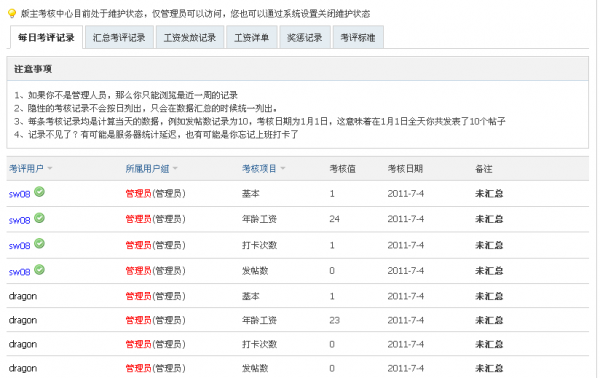The height and width of the screenshot is (378, 600).
Task: Open the 每日考评记录 tab
Action: click(46, 37)
